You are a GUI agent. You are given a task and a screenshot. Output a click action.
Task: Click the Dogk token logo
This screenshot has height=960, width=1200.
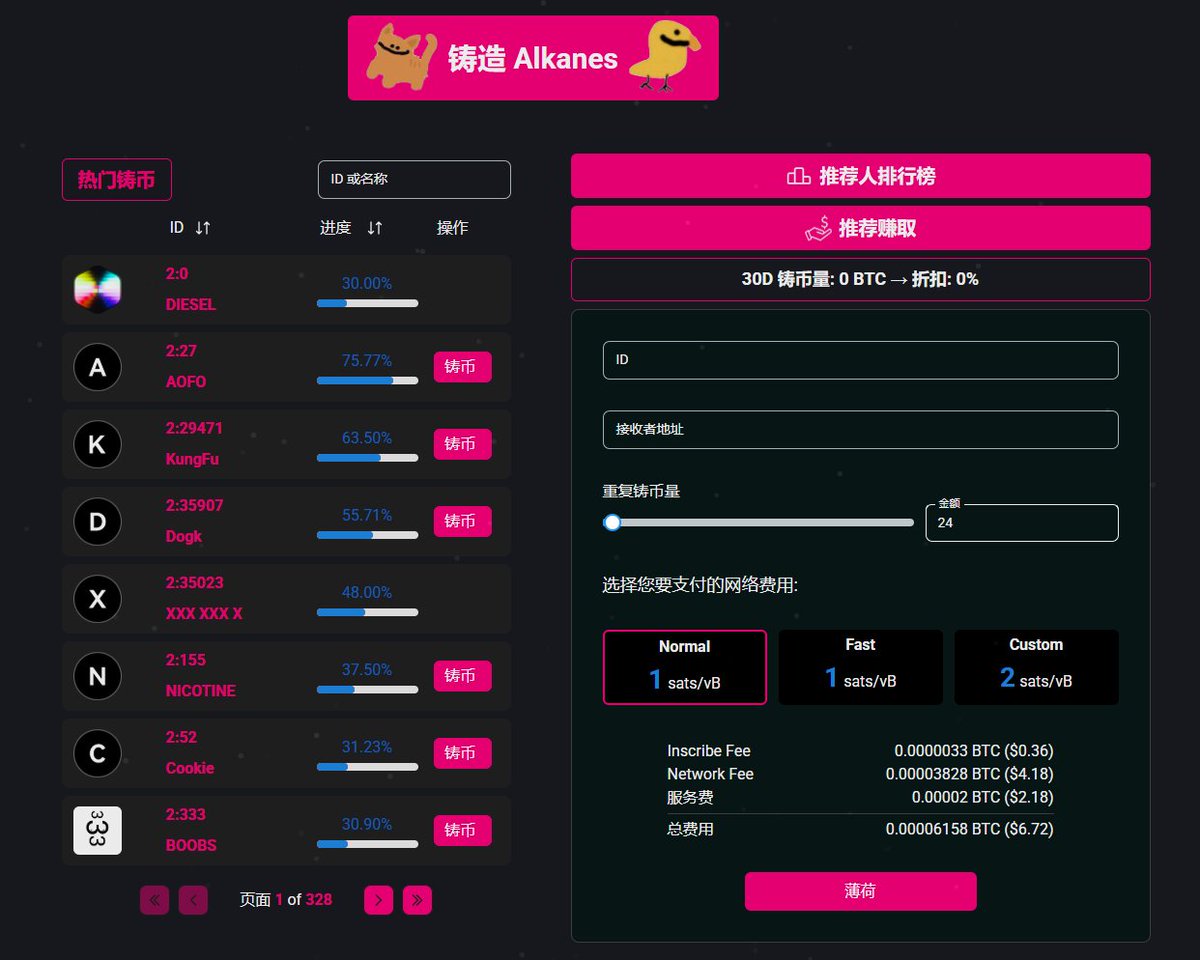[x=97, y=521]
